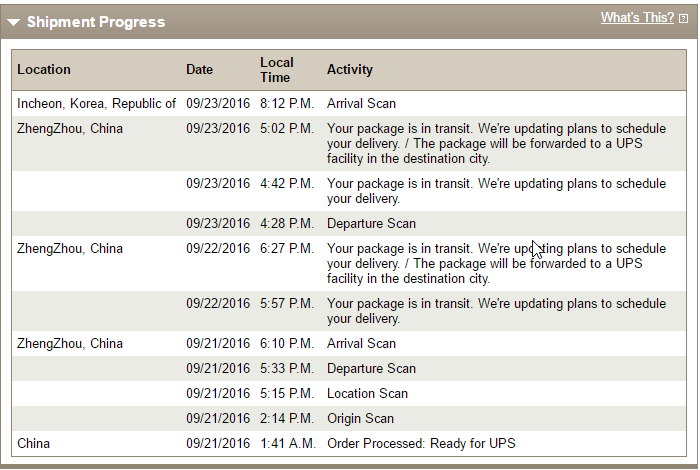Select the Activity column header
Screen dimensions: 700x470
tap(350, 70)
